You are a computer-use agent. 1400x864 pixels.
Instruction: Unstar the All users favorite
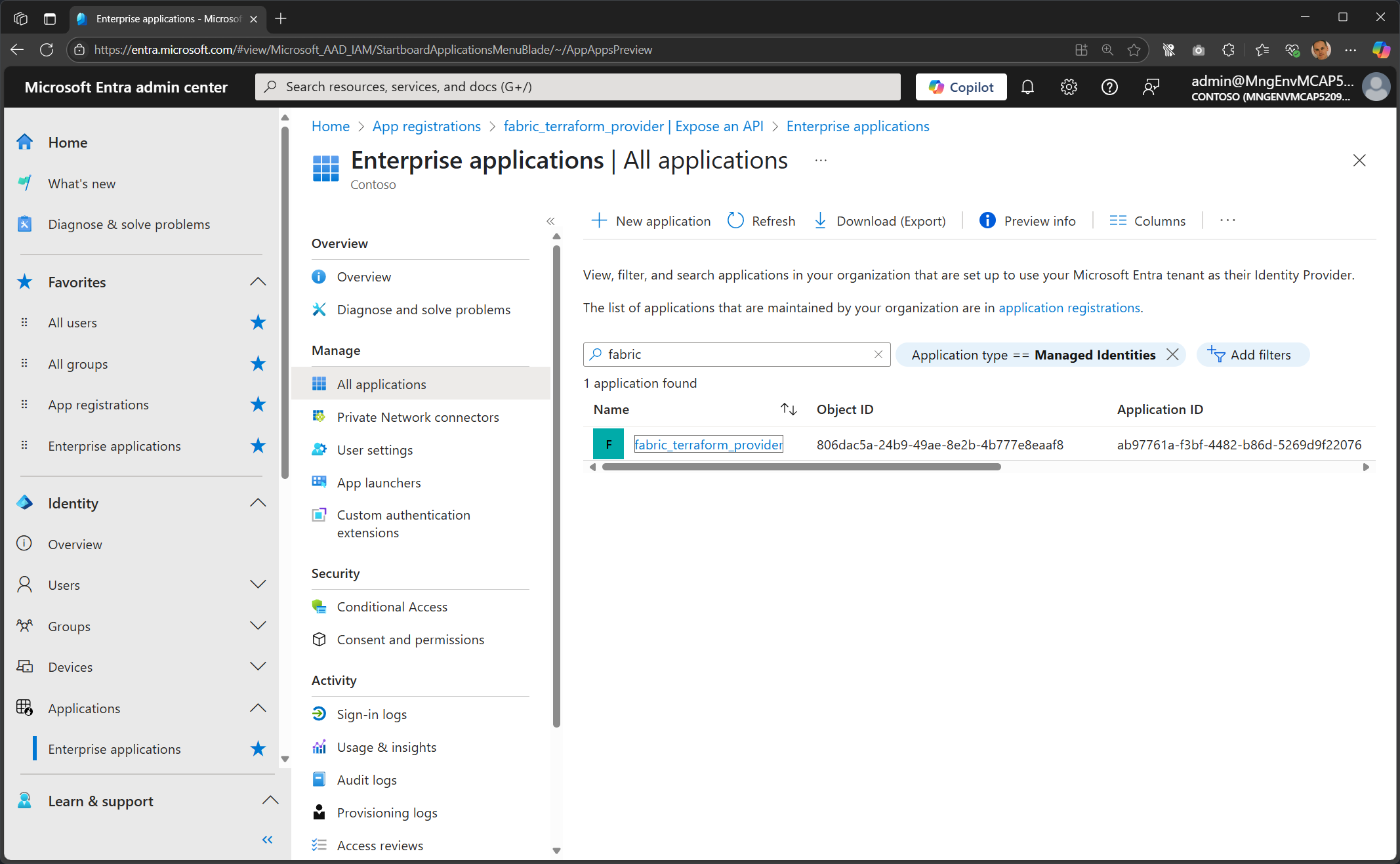click(x=258, y=322)
